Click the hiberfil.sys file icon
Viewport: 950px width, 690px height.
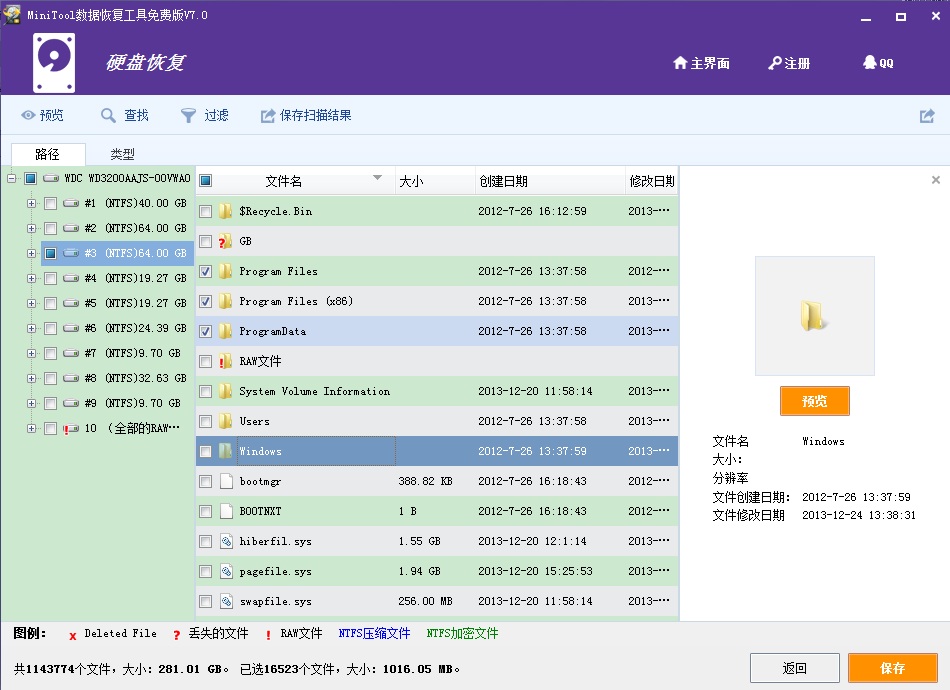tap(226, 541)
